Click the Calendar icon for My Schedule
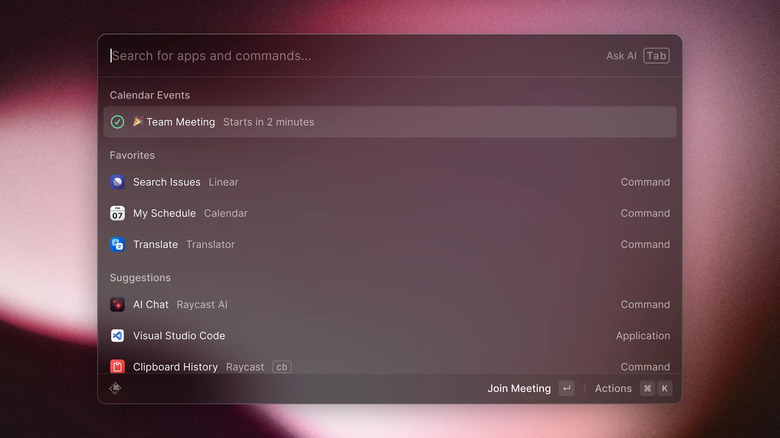The height and width of the screenshot is (438, 780). [117, 213]
